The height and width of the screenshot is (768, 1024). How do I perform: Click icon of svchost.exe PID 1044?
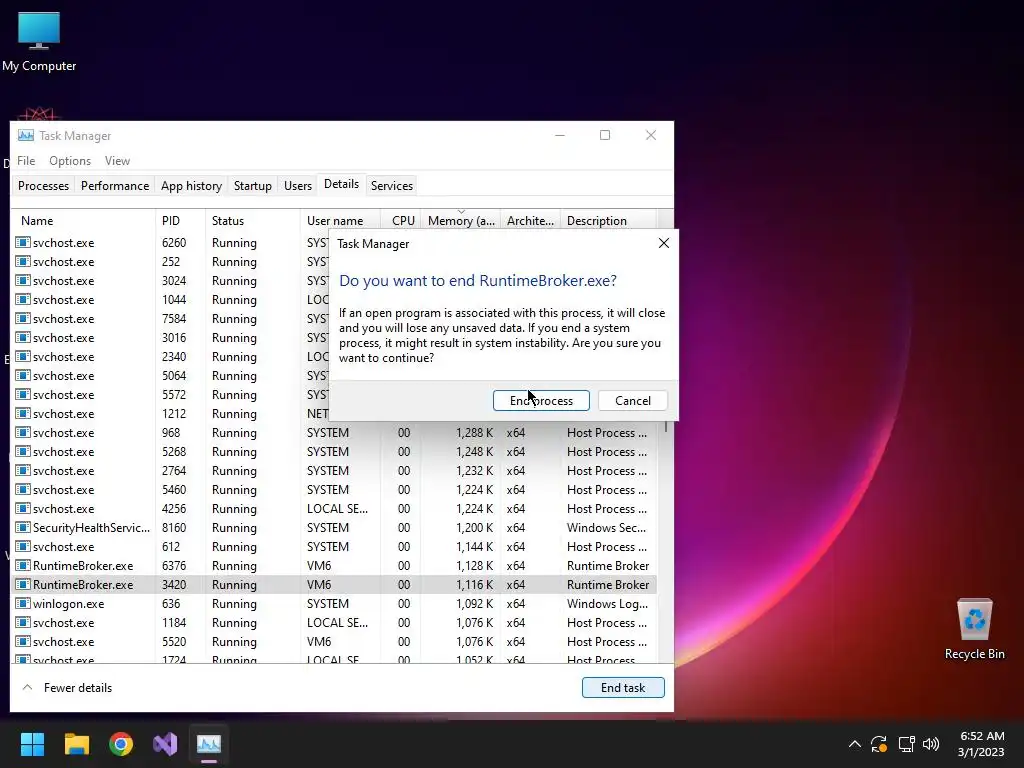pyautogui.click(x=23, y=299)
